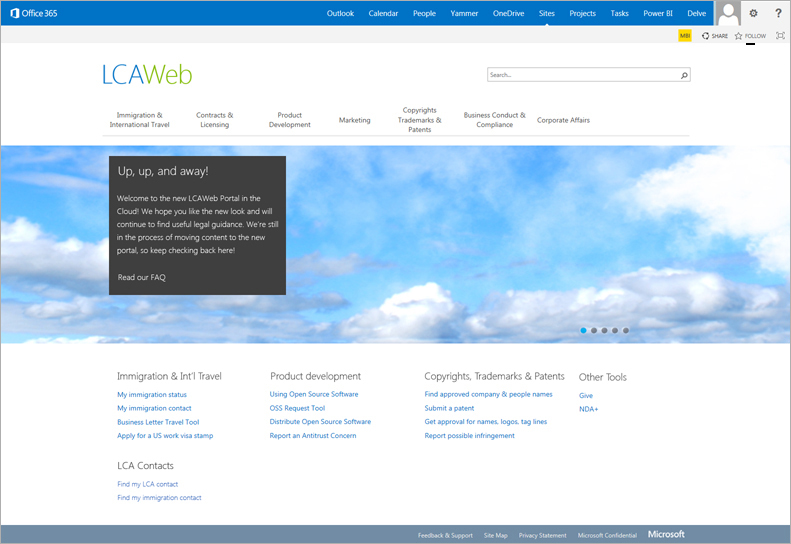
Task: Click the Office 365 logo
Action: pyautogui.click(x=34, y=13)
